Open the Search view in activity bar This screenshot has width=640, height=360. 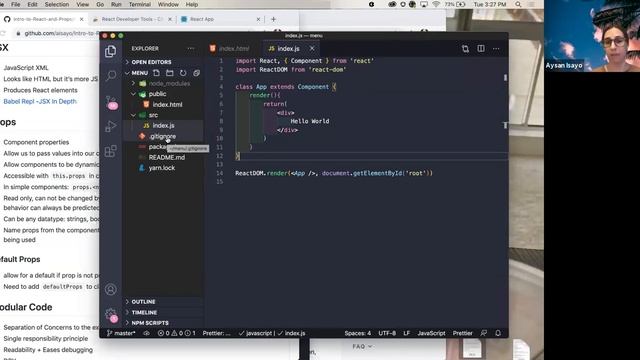coord(111,76)
